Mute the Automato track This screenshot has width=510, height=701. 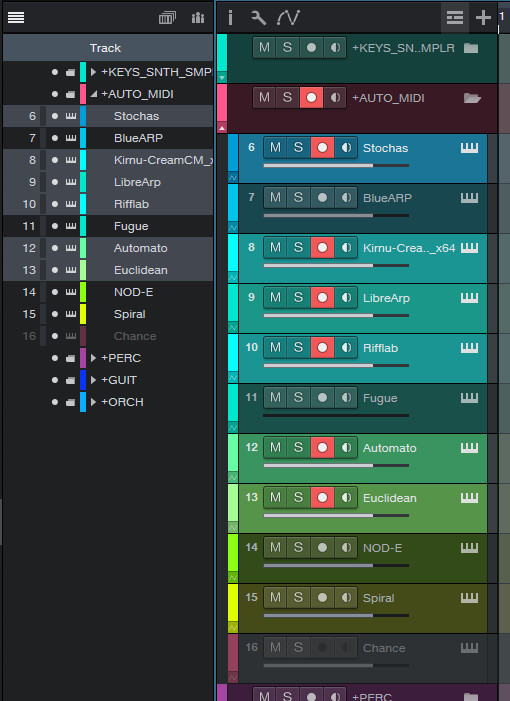click(x=275, y=448)
